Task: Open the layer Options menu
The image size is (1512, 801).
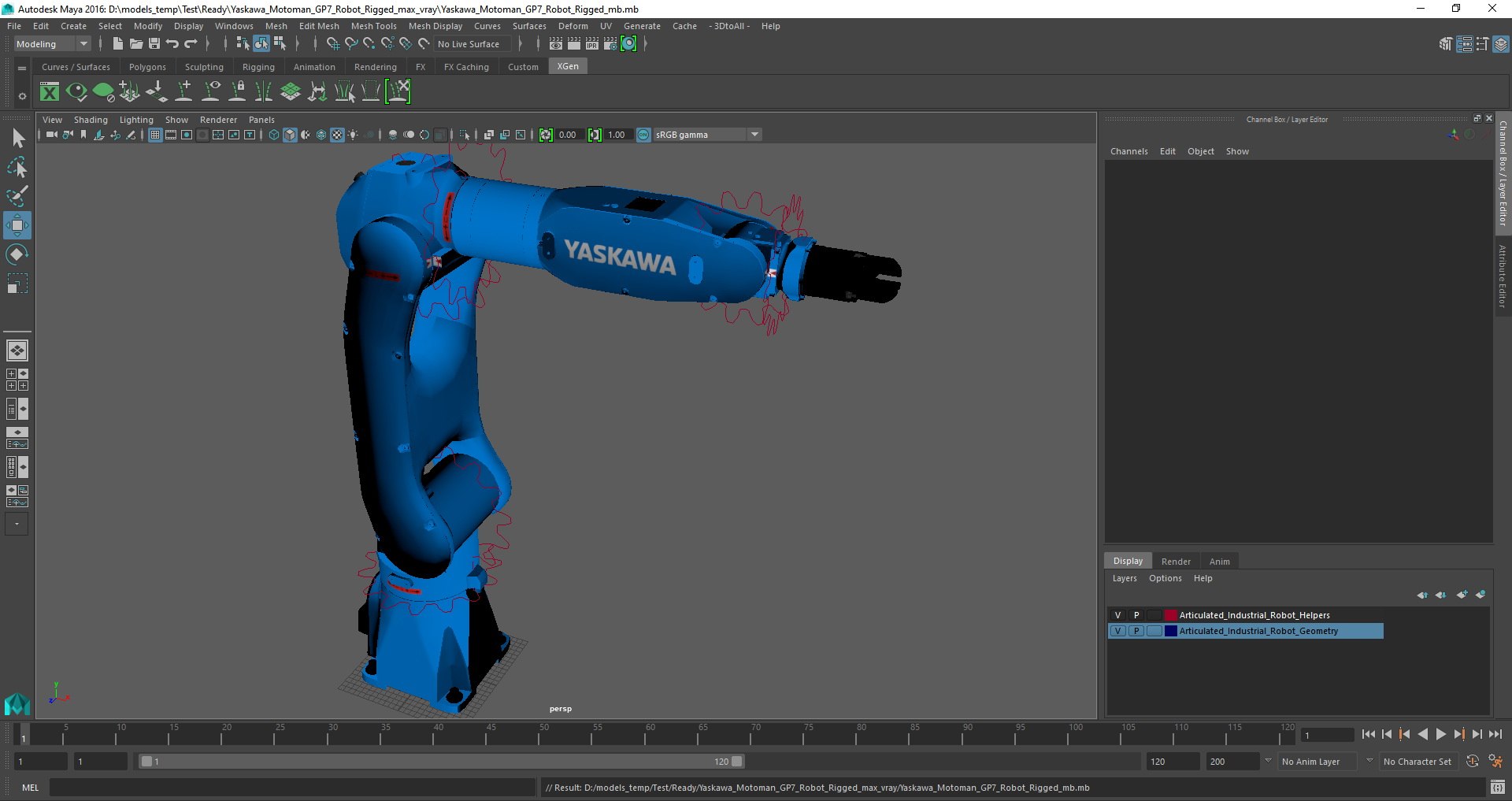Action: (1165, 578)
